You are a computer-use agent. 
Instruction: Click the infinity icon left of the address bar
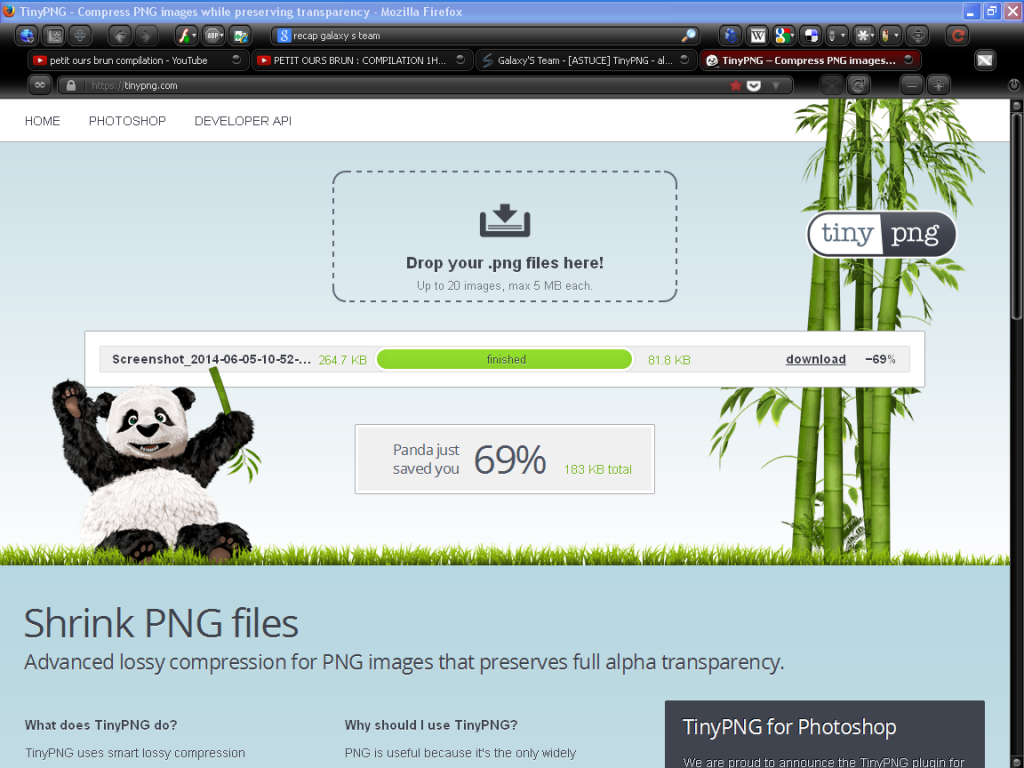coord(40,86)
